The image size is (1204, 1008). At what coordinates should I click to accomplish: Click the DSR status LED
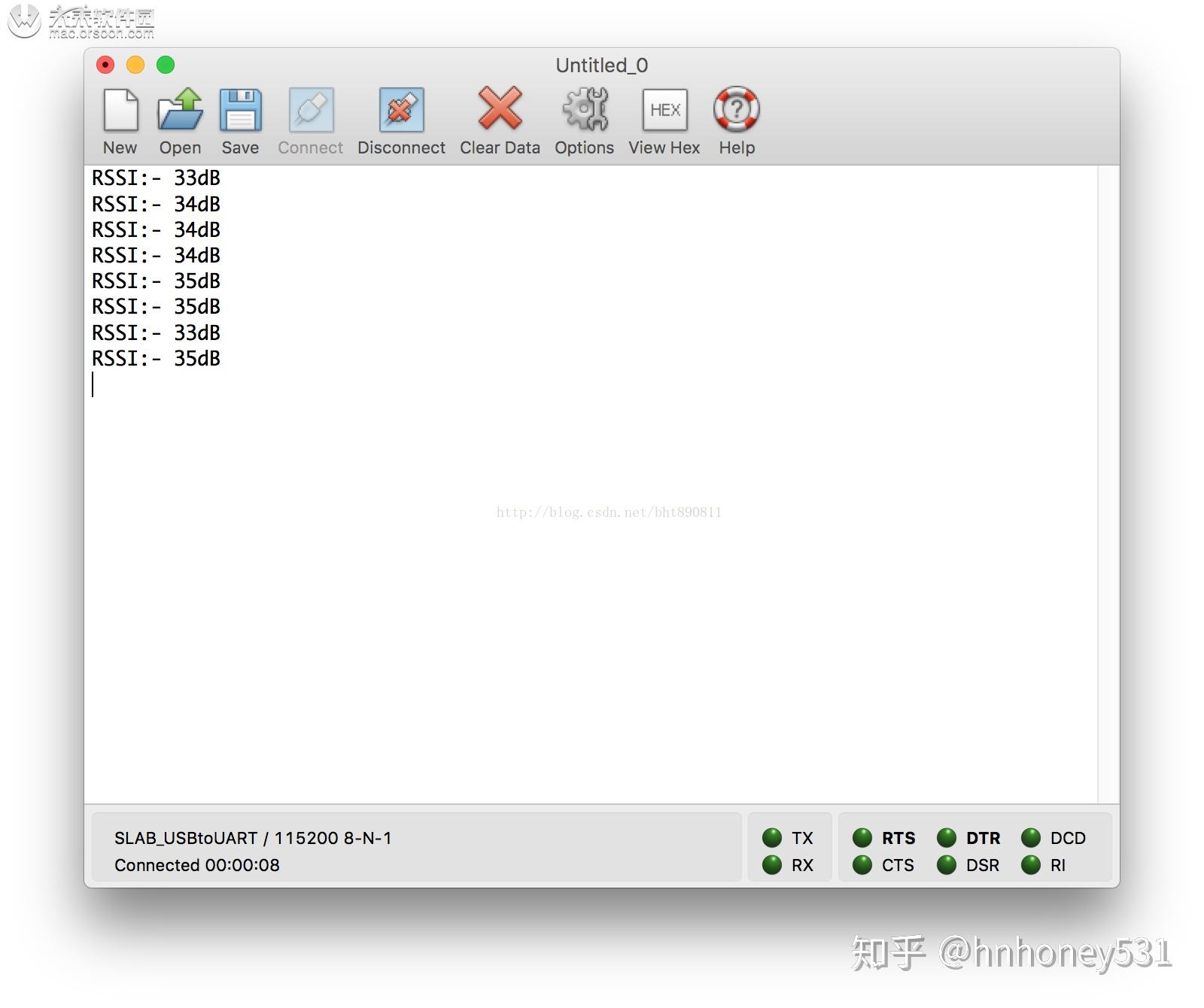(x=947, y=865)
